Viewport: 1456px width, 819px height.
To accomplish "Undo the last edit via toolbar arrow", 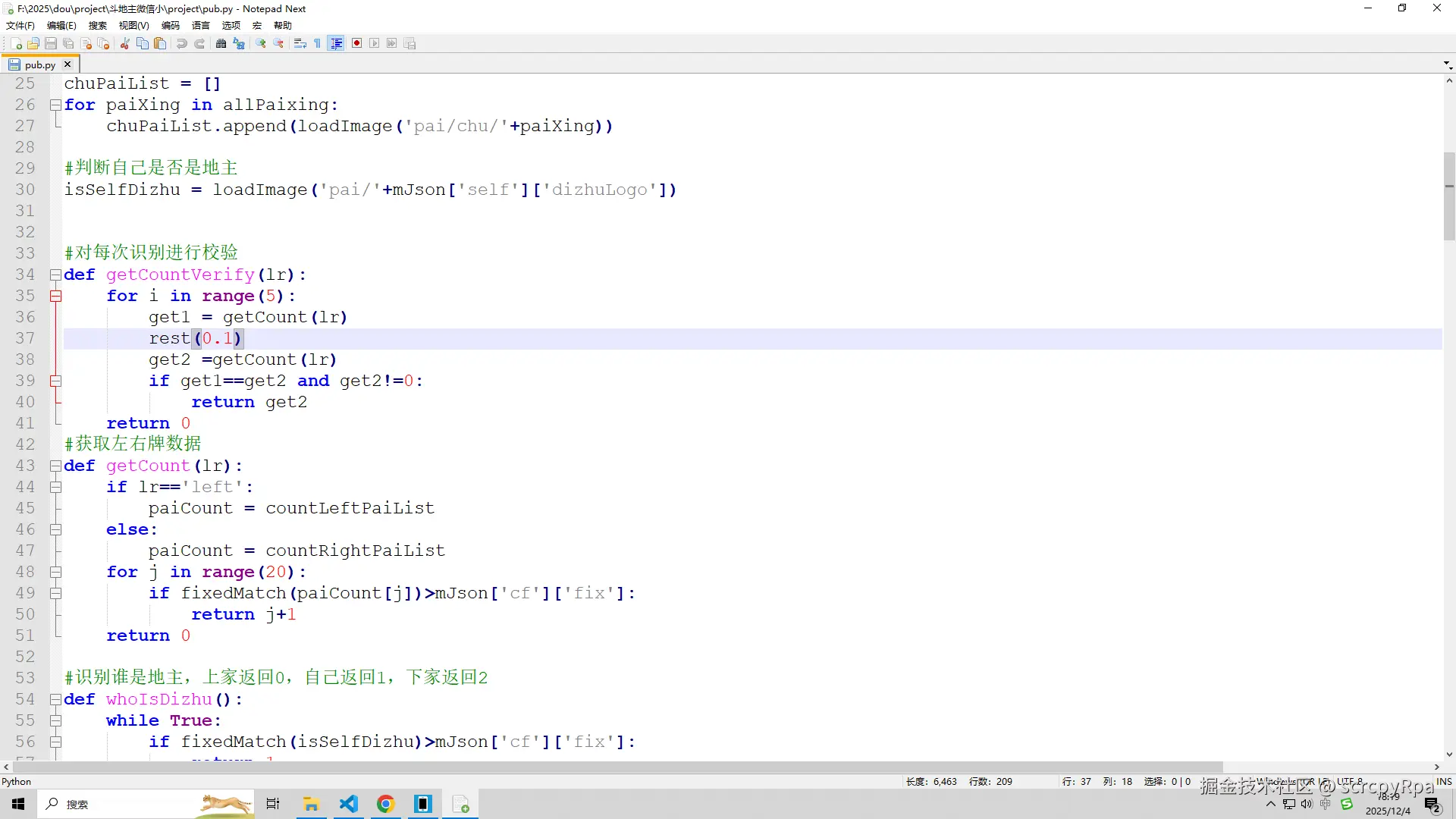I will (x=181, y=43).
